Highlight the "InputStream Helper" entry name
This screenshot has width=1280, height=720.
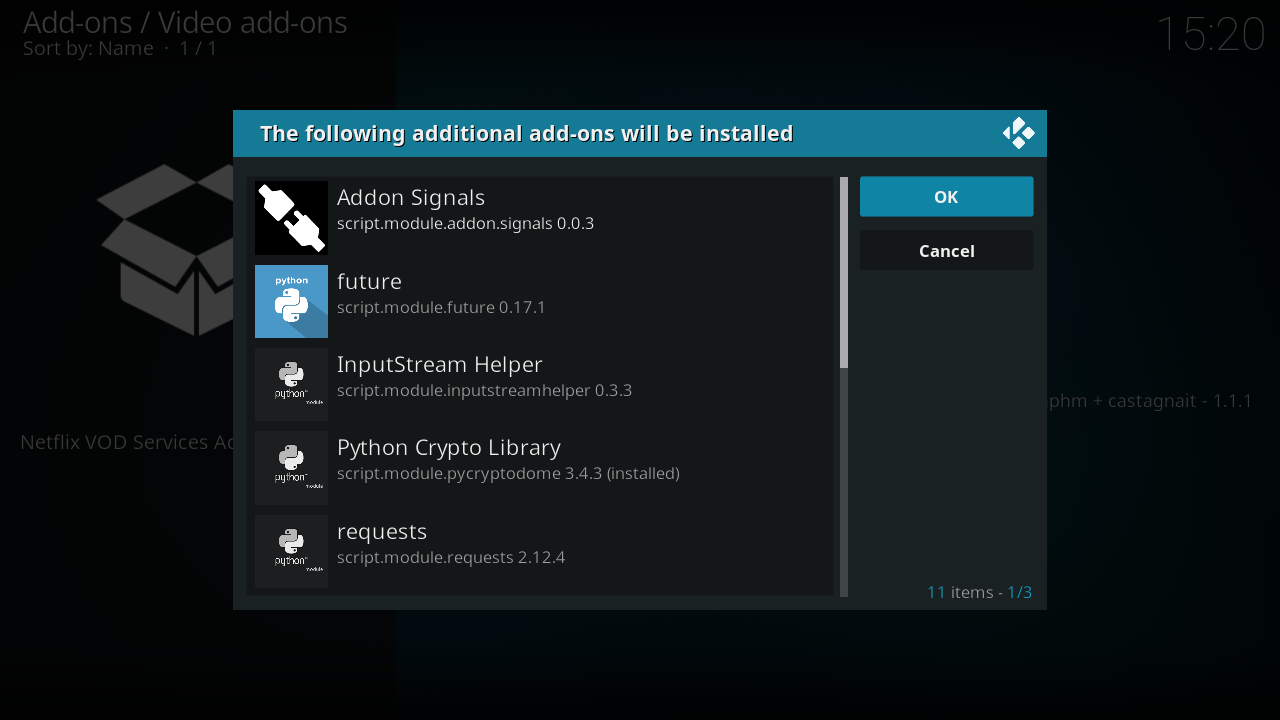439,364
